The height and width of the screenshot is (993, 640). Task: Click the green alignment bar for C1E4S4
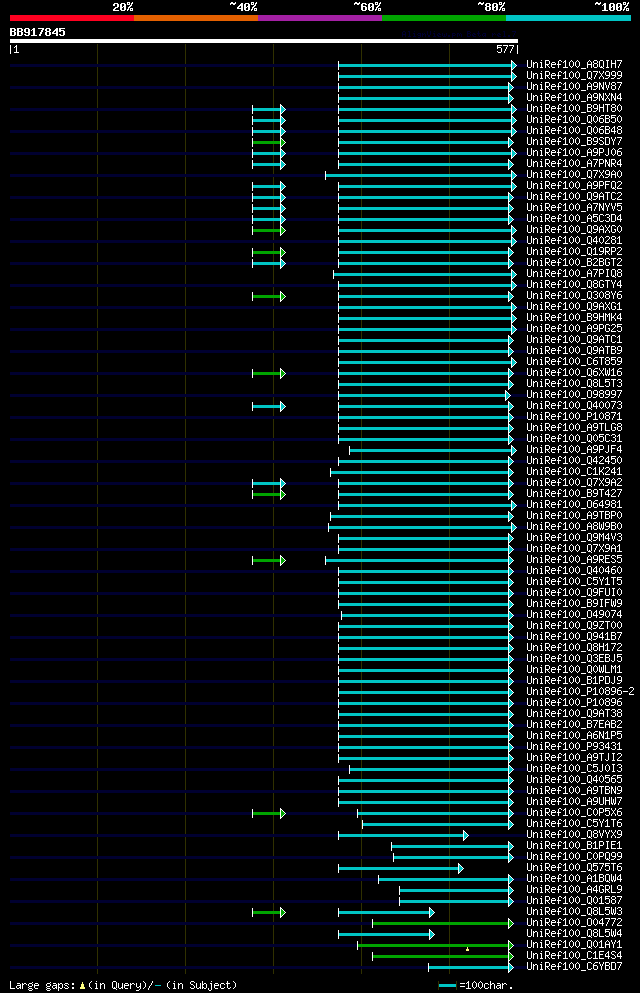443,957
